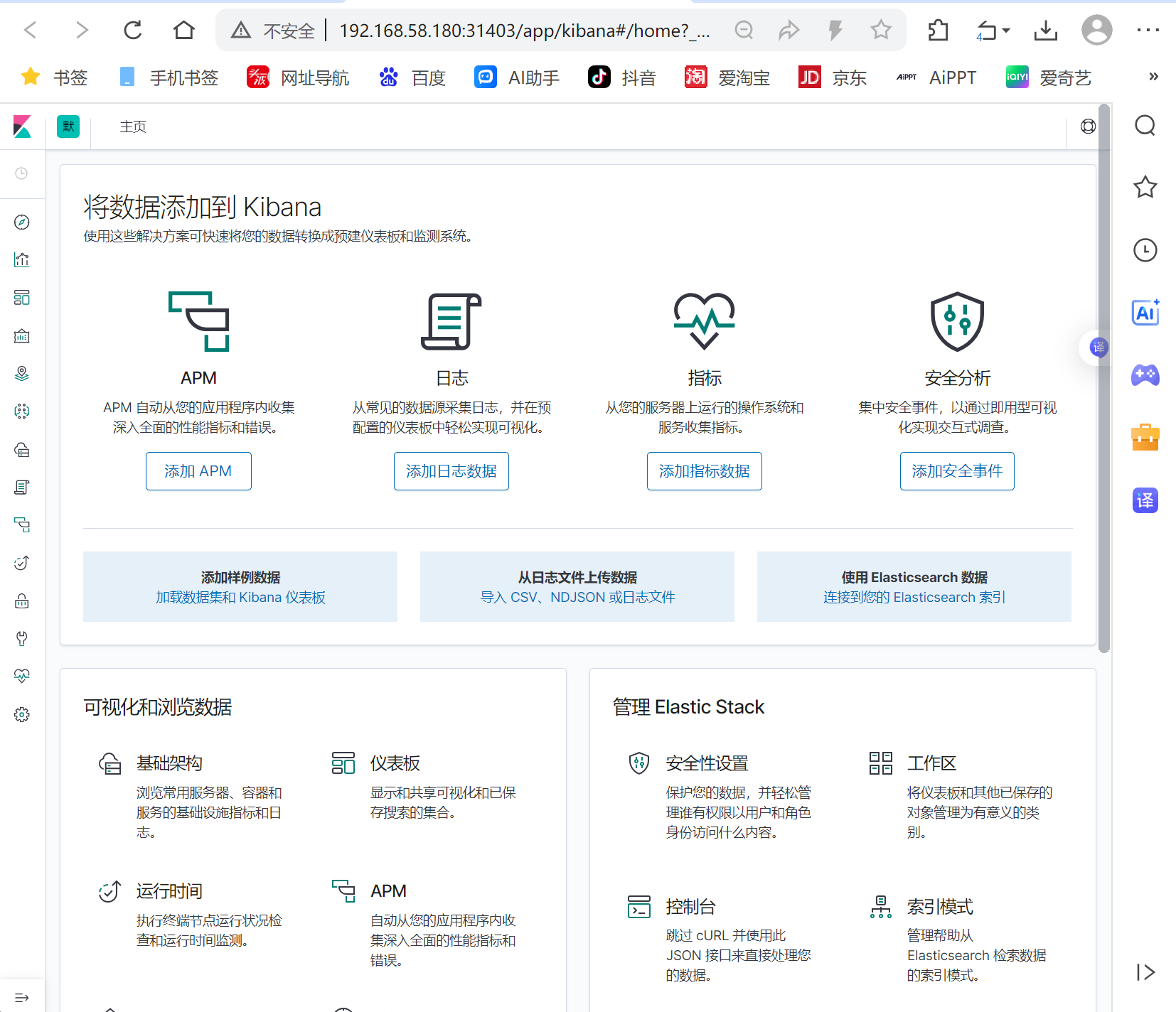Expand the sidebar navigation at bottom
1176x1012 pixels.
click(x=22, y=998)
